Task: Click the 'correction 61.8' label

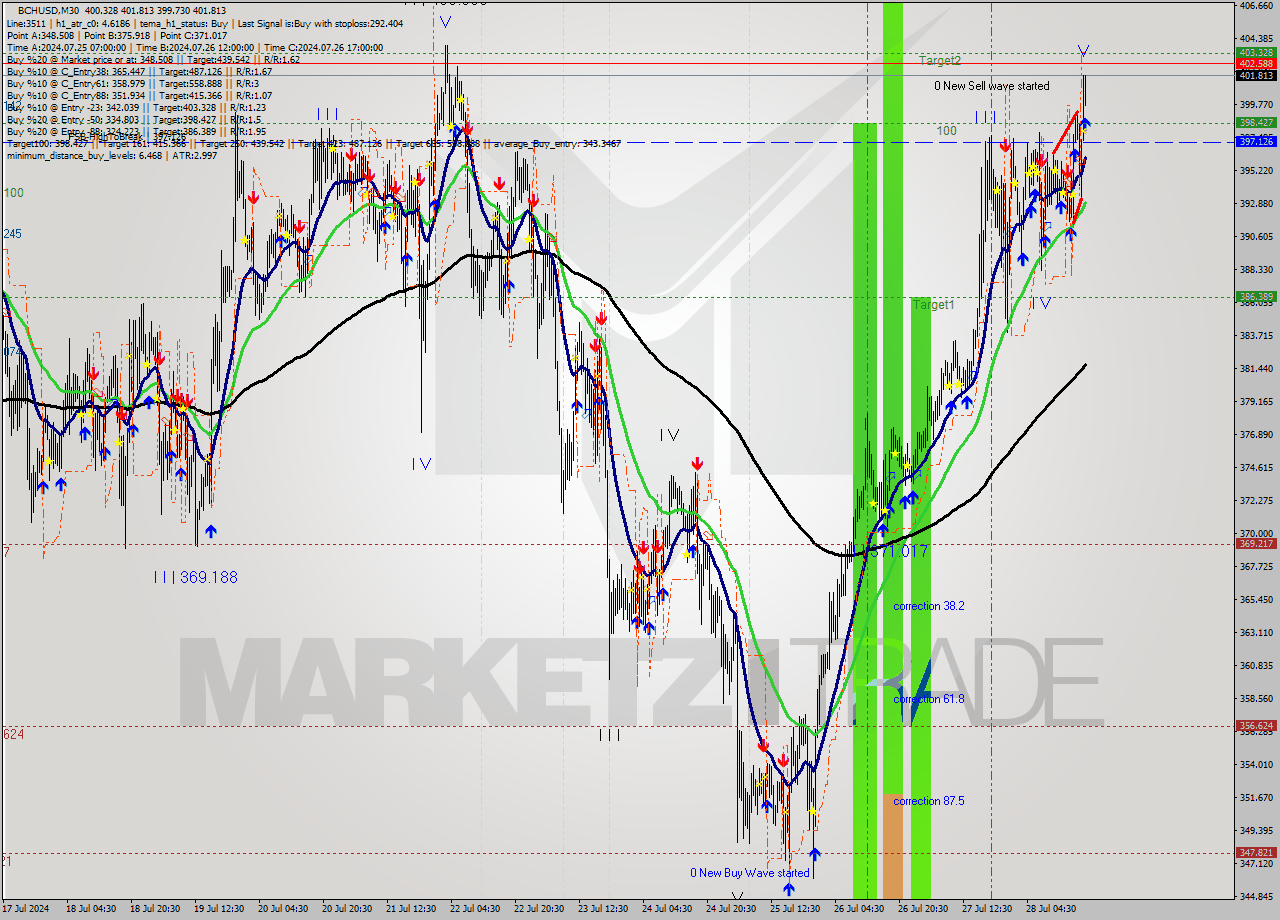Action: (x=929, y=699)
